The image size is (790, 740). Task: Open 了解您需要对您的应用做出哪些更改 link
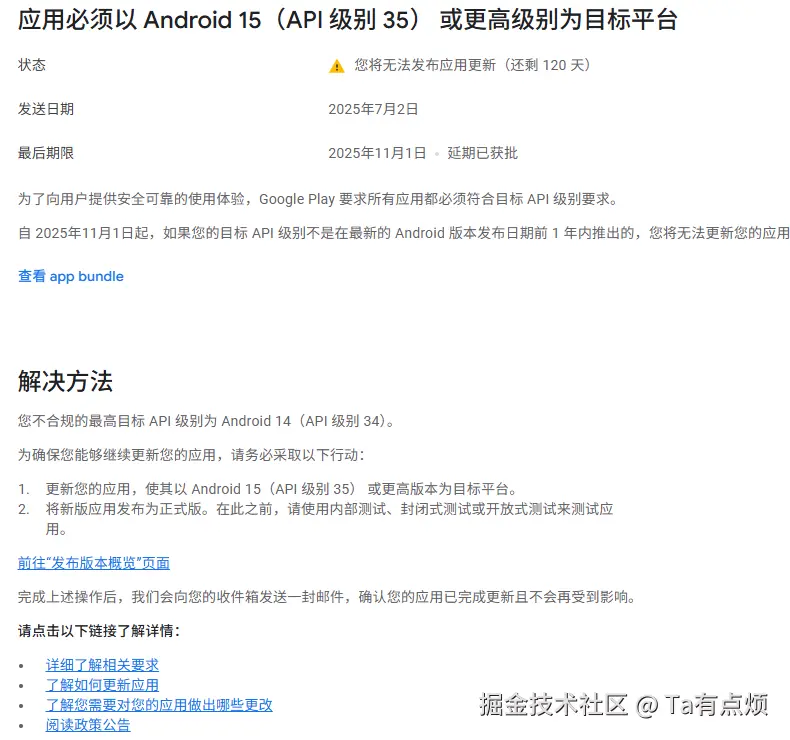(x=159, y=705)
